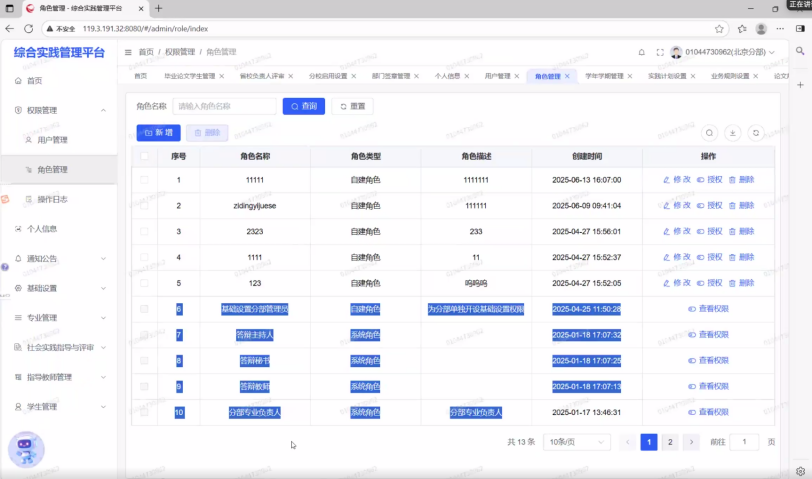The width and height of the screenshot is (812, 479).
Task: Tick the checkbox for row zidingyijuese
Action: tap(145, 206)
